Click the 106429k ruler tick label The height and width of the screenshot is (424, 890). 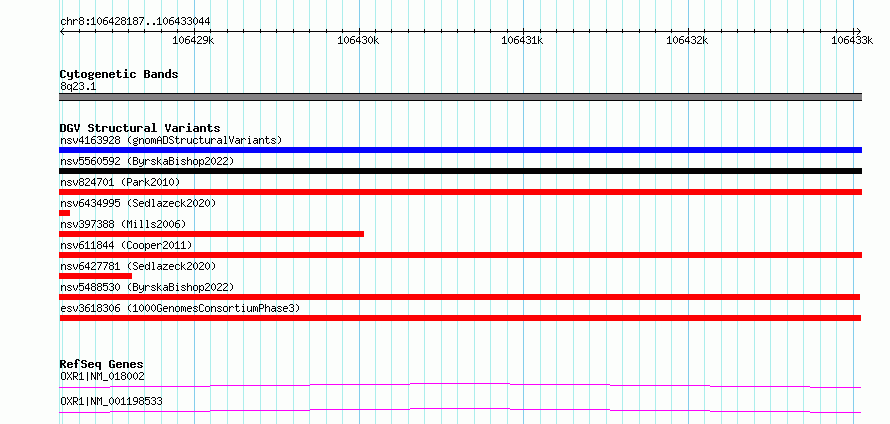194,40
